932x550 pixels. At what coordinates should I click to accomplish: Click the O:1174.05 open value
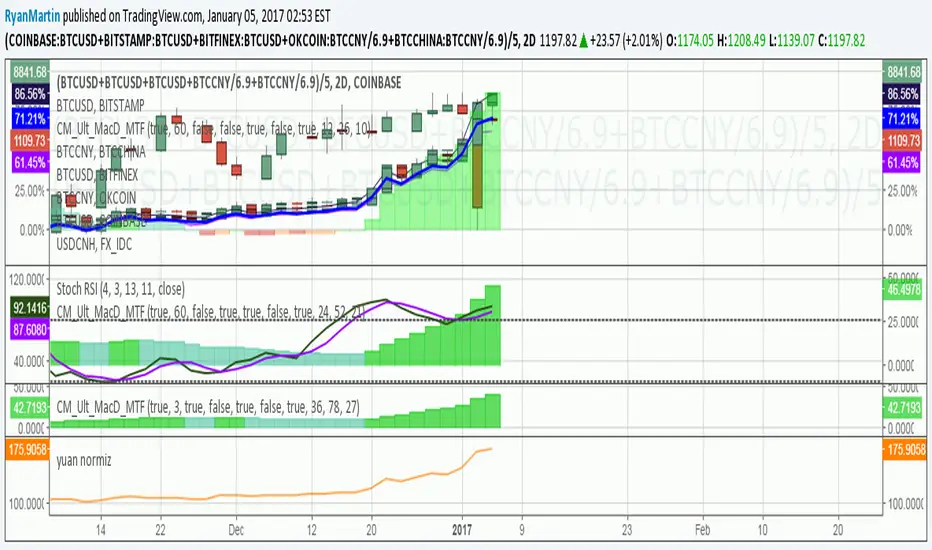(689, 40)
